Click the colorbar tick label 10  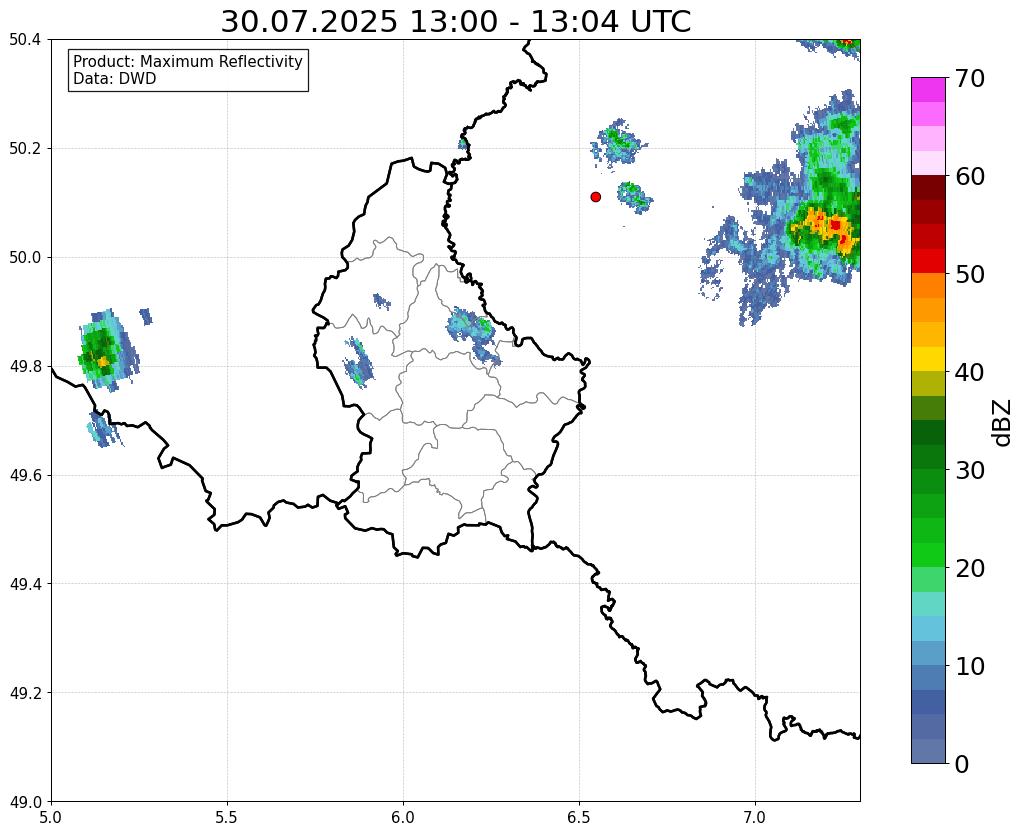tap(970, 666)
